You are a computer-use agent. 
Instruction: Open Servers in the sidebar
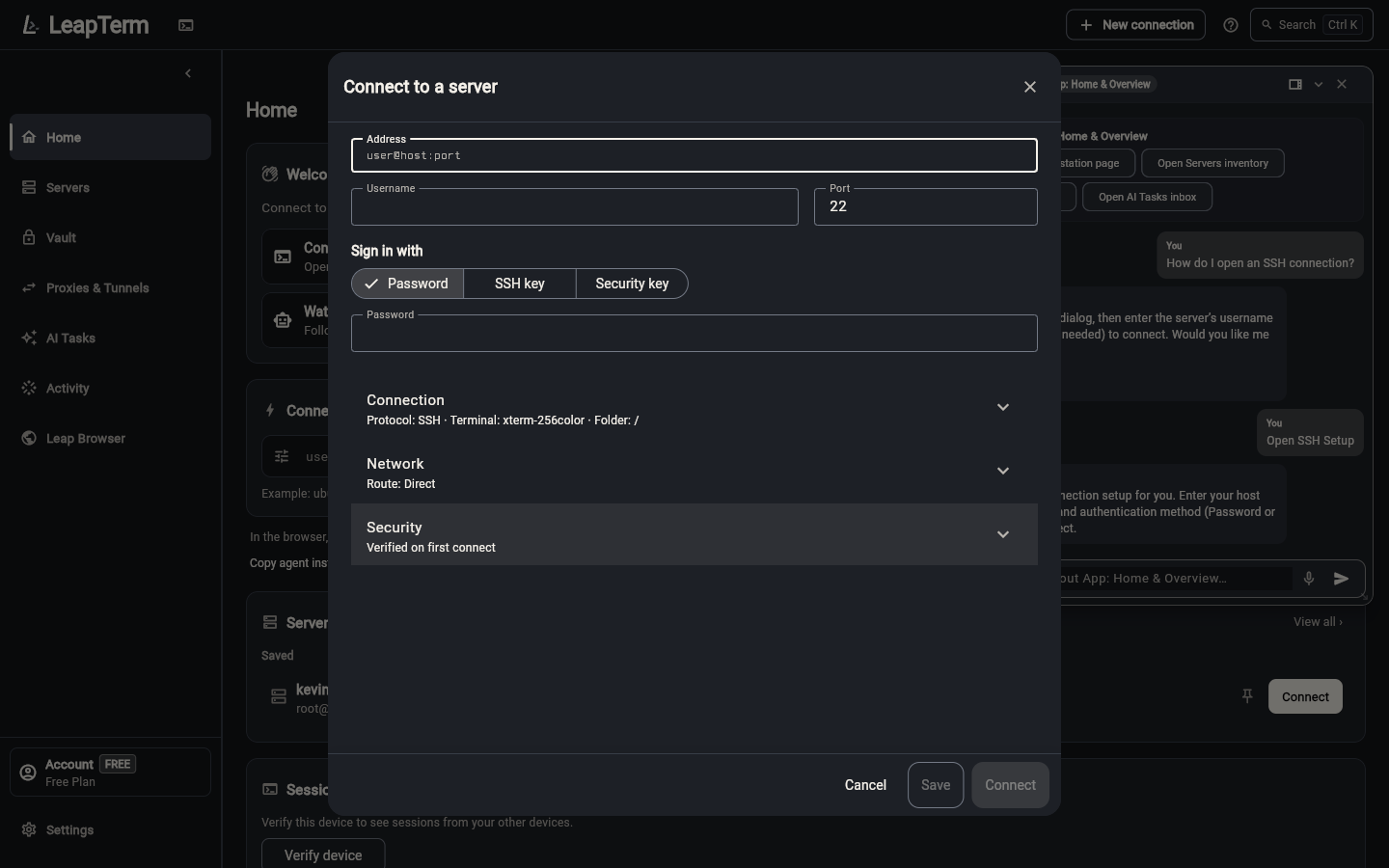click(111, 187)
